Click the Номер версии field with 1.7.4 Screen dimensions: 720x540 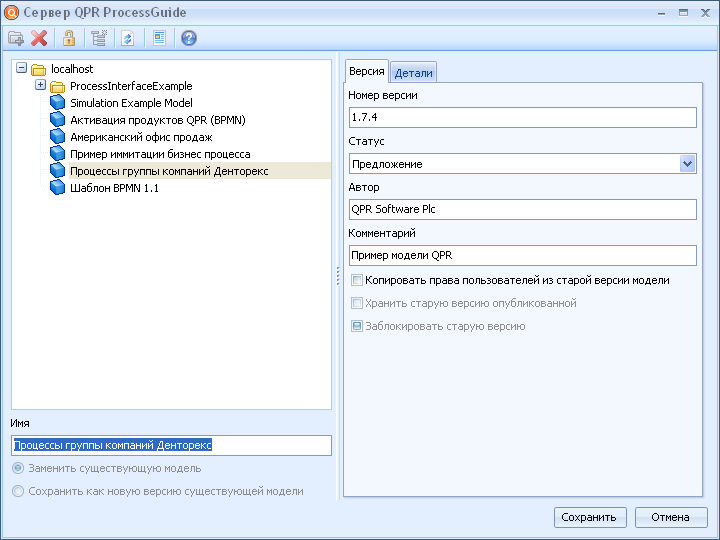pos(523,118)
